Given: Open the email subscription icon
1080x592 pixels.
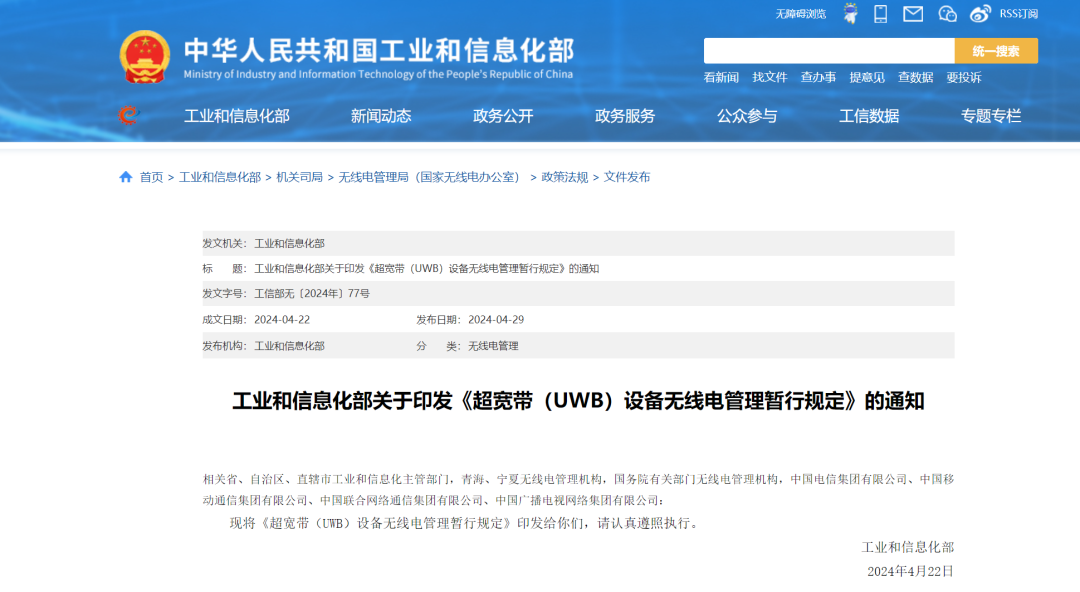Looking at the screenshot, I should tap(913, 13).
